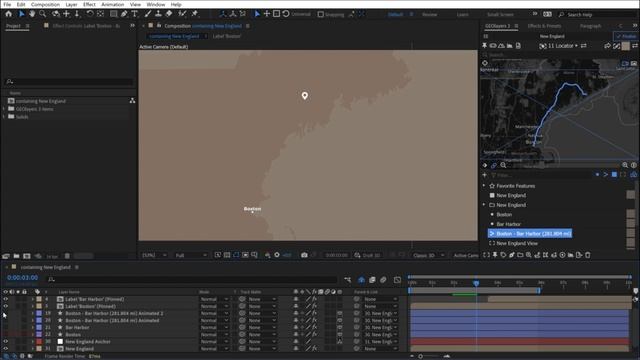Click the color swatch beside favorite New England
The height and width of the screenshot is (360, 640).
(631, 195)
